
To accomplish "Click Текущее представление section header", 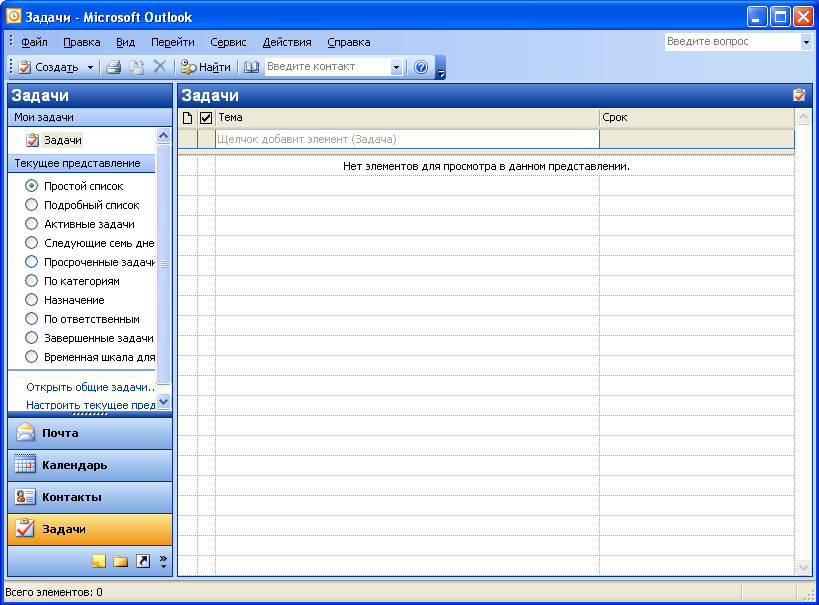I will point(81,163).
